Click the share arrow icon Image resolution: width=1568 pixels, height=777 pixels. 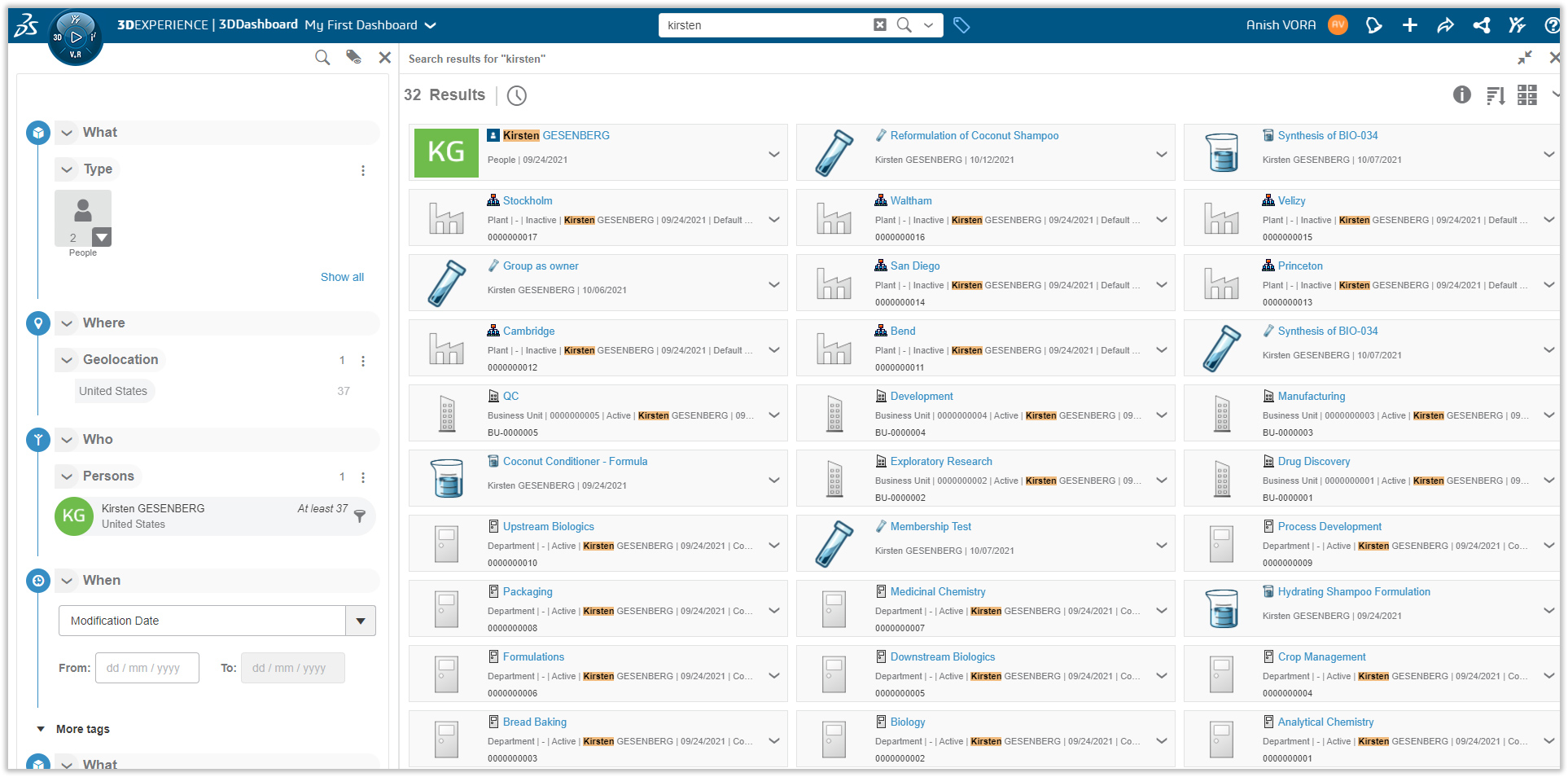coord(1446,25)
